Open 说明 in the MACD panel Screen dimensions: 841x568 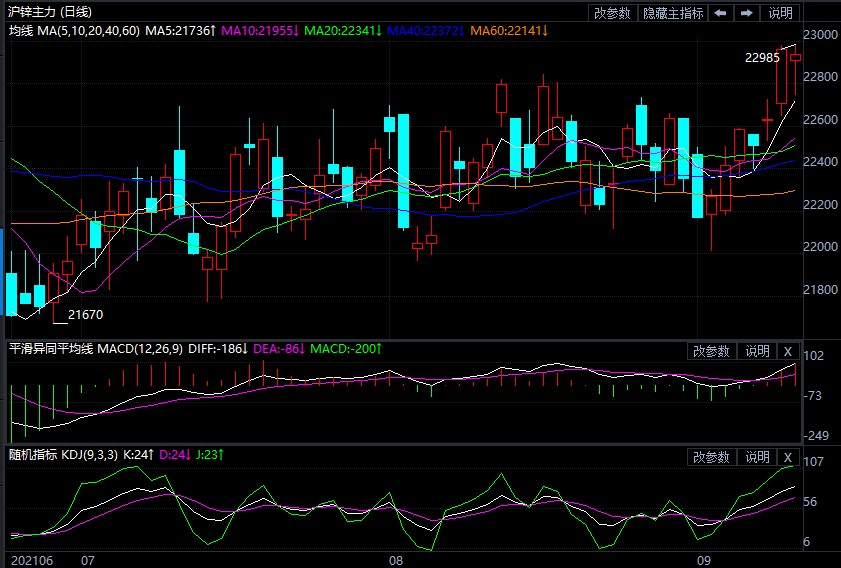click(x=757, y=351)
